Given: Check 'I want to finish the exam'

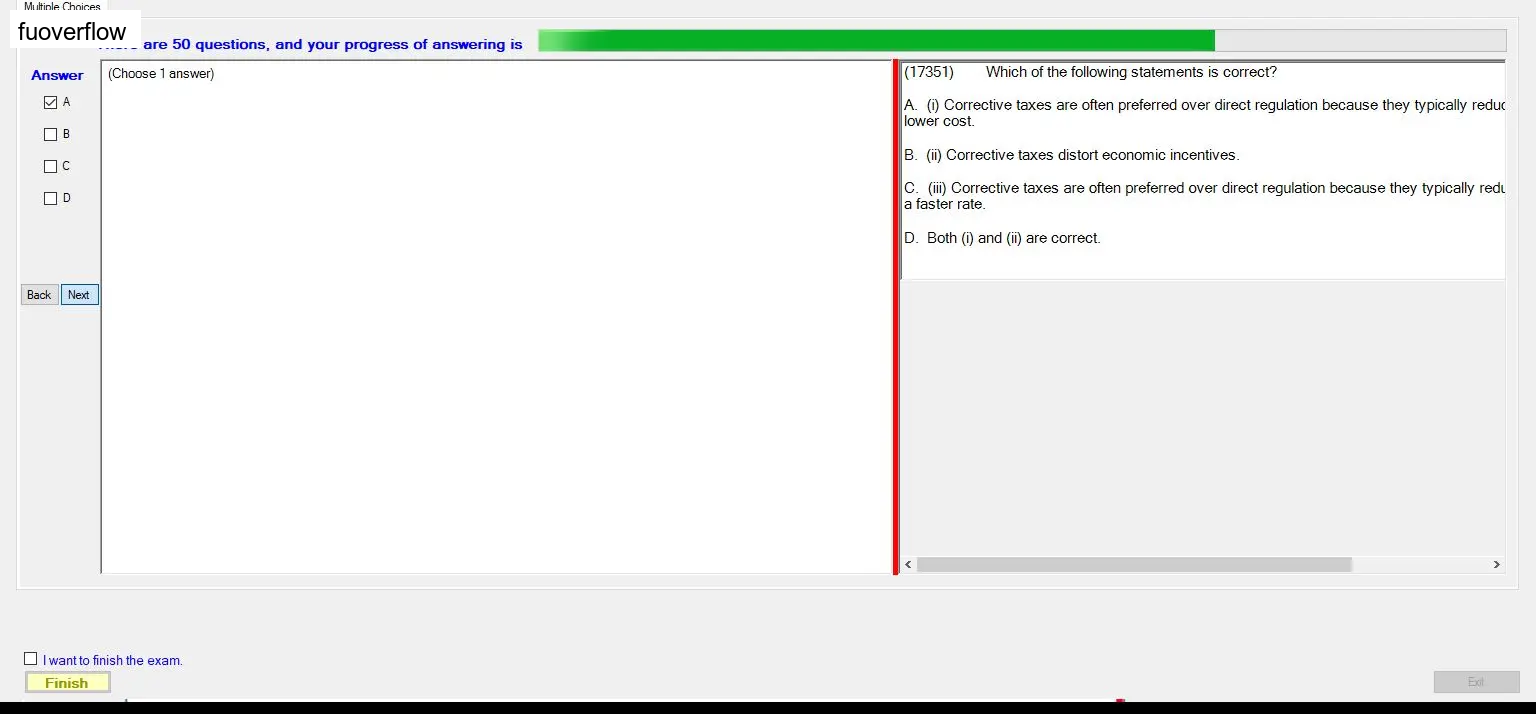Looking at the screenshot, I should pos(31,659).
